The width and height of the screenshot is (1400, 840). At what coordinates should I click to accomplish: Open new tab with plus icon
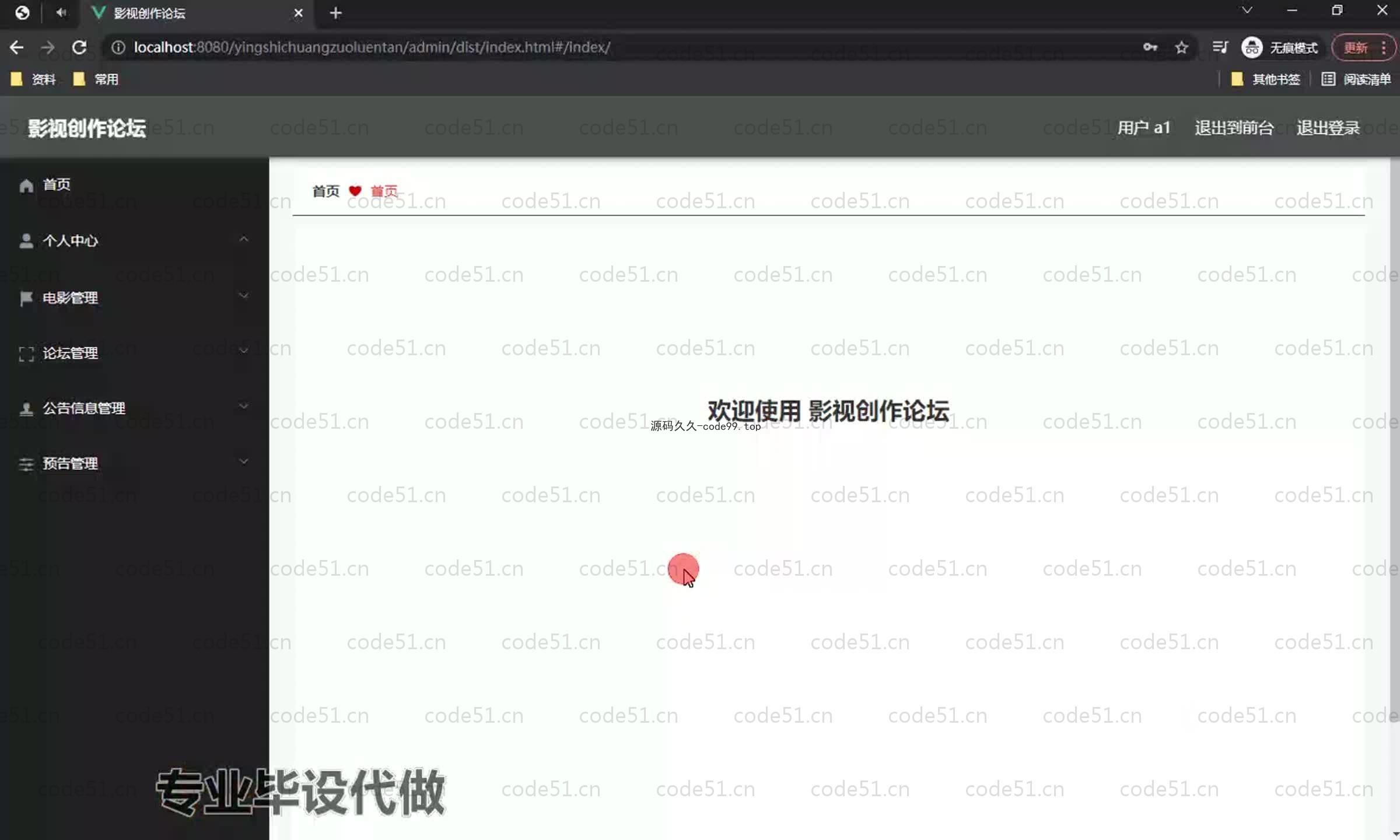(x=335, y=13)
